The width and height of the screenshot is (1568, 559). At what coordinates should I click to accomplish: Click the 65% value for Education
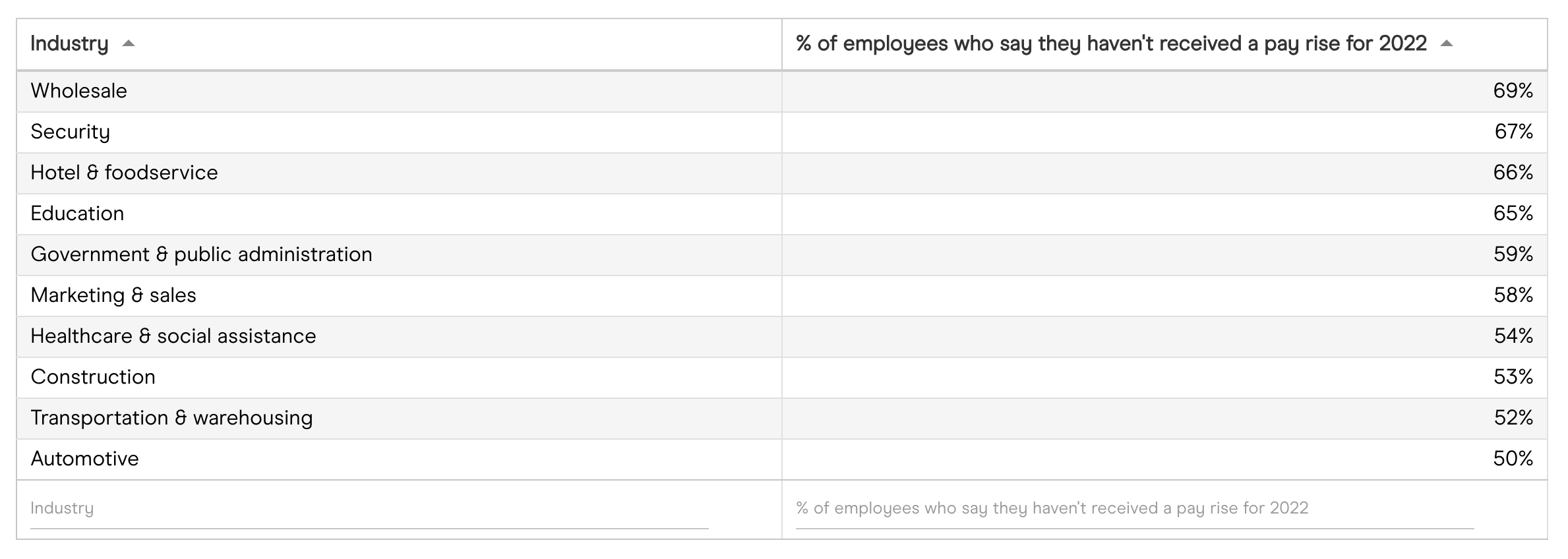[x=1513, y=214]
